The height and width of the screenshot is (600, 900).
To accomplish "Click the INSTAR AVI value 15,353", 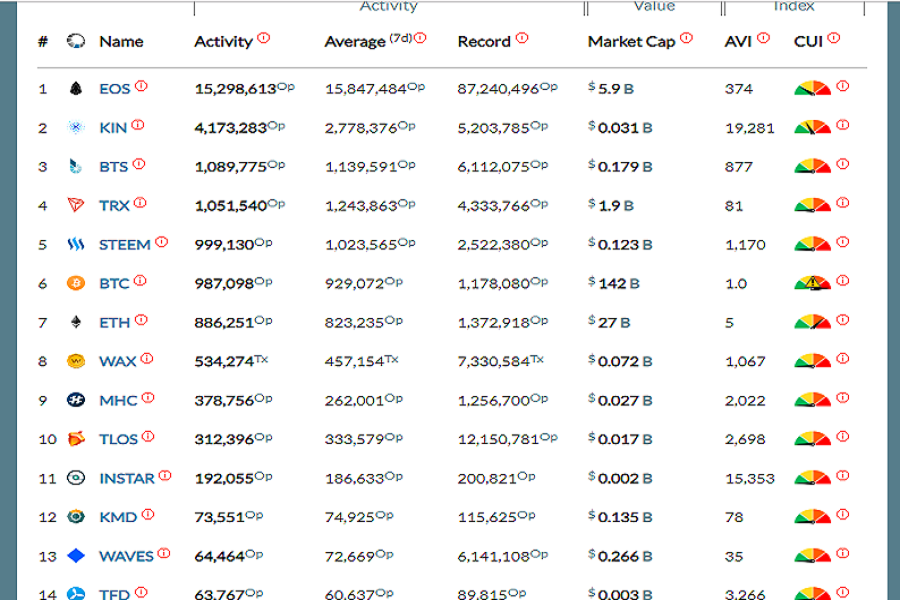I will 750,478.
